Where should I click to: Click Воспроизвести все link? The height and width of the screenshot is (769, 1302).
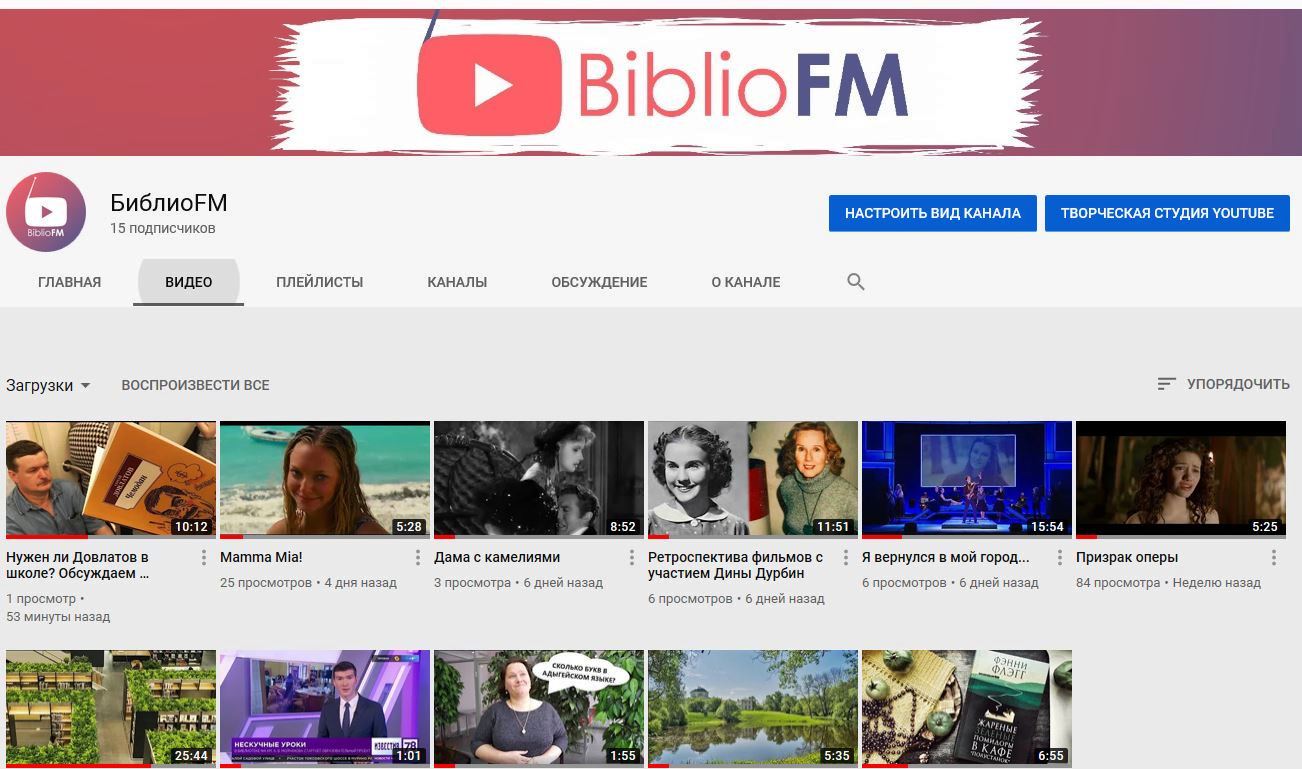point(195,385)
